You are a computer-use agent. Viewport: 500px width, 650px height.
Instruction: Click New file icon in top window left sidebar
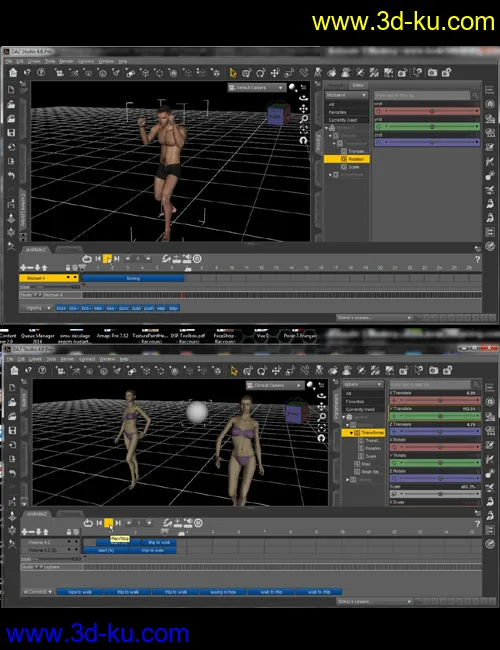click(x=11, y=90)
